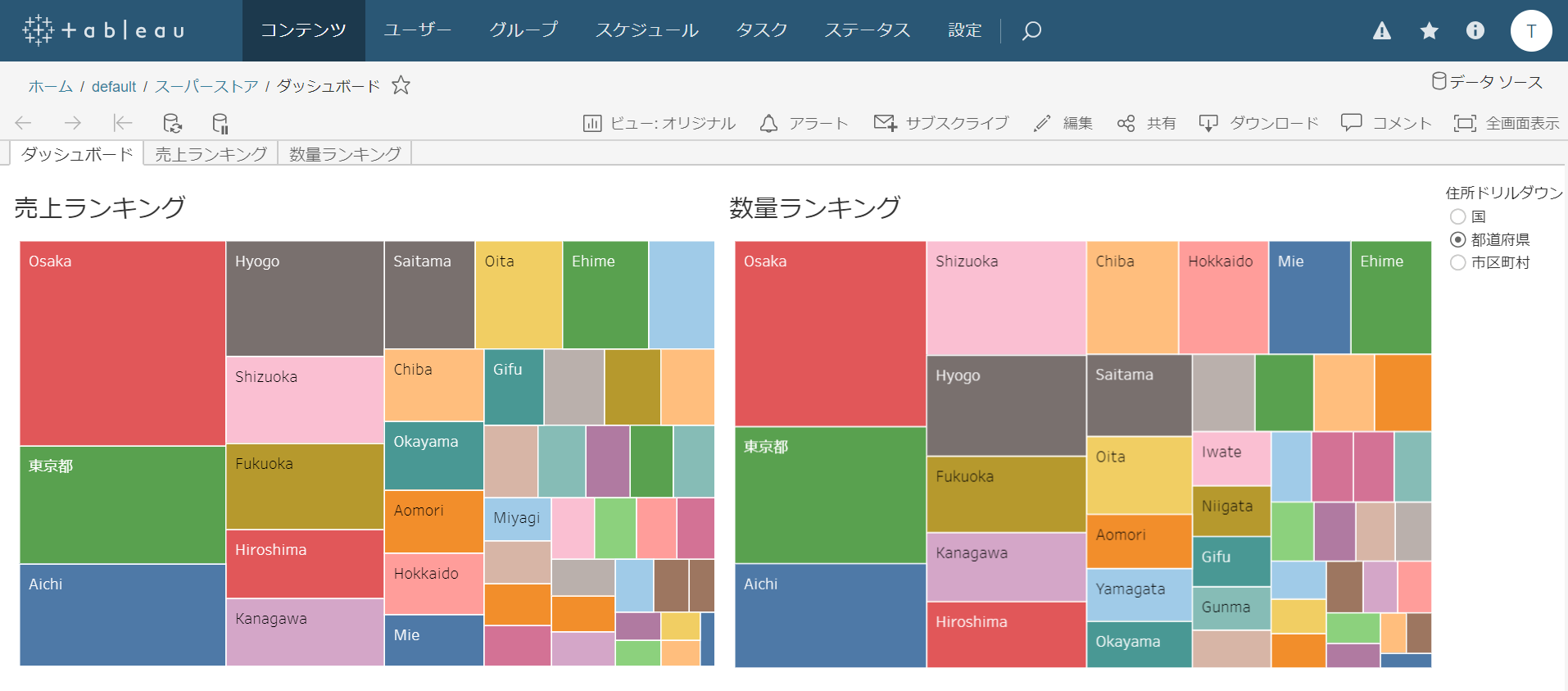Open the info help icon
This screenshot has width=1568, height=691.
tap(1475, 30)
